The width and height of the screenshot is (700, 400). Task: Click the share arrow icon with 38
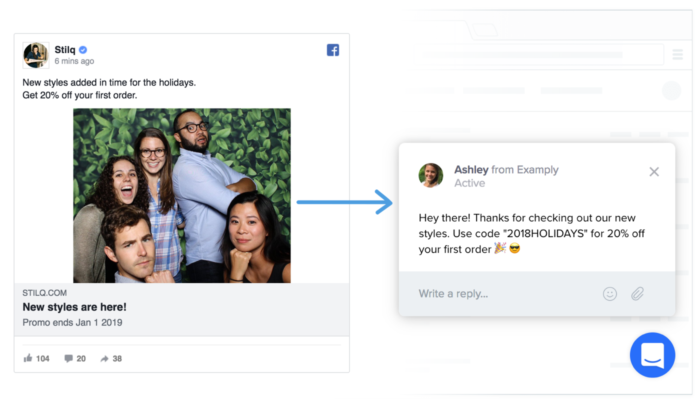point(104,358)
